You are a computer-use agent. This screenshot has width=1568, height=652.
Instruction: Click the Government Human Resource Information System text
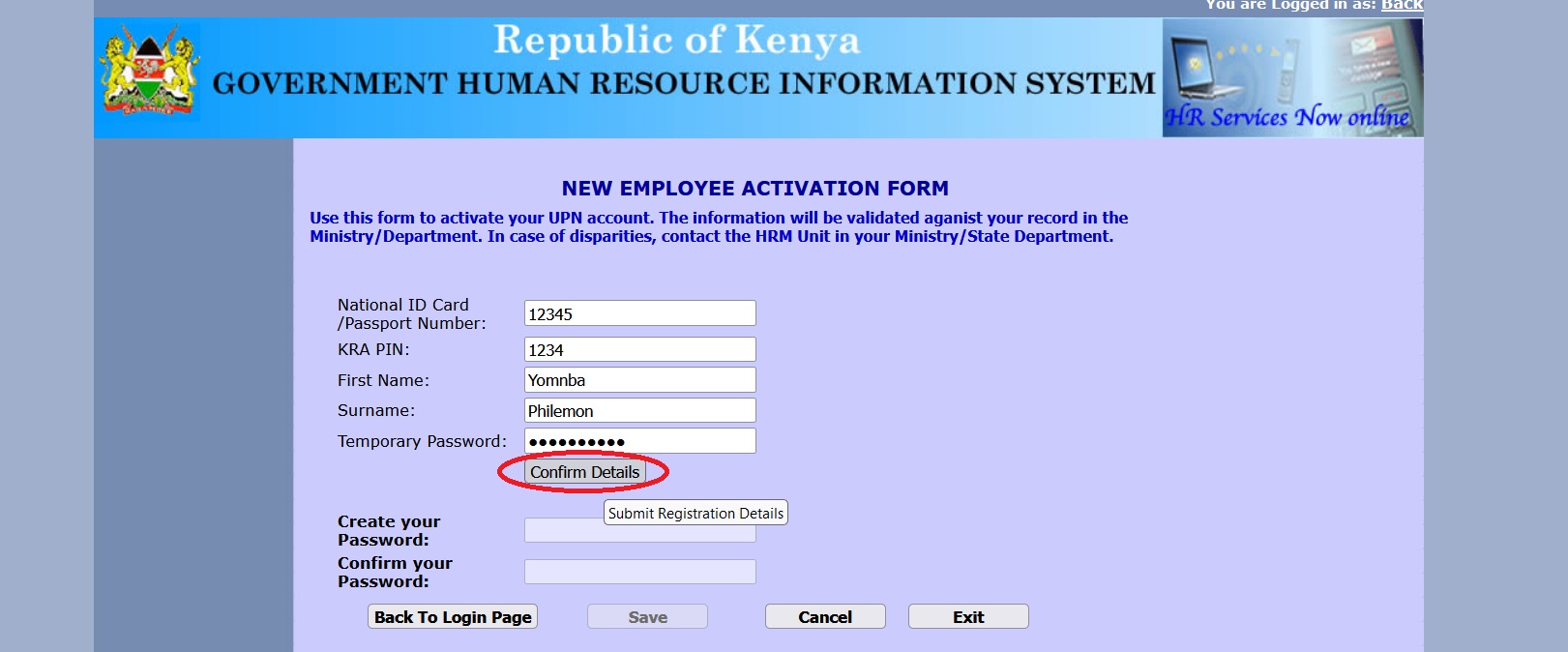coord(683,85)
